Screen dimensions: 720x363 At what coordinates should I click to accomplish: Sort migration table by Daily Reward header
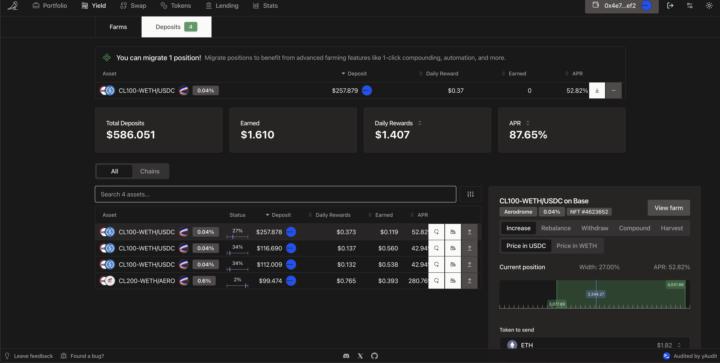(439, 73)
